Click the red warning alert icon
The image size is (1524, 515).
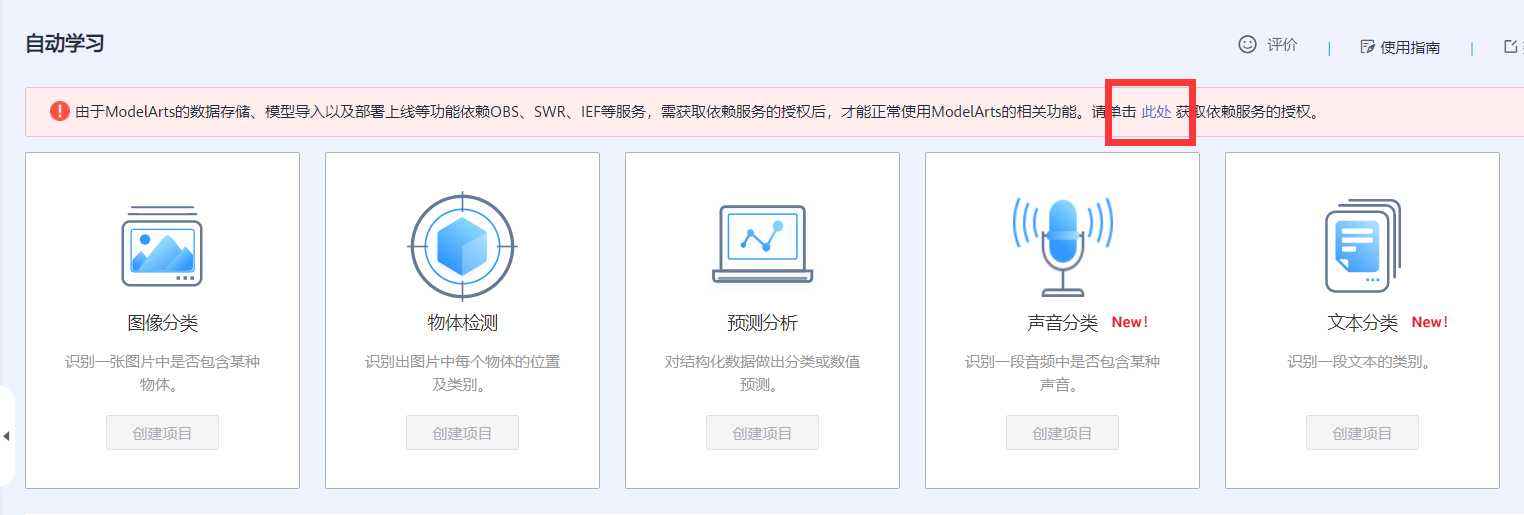pos(60,111)
